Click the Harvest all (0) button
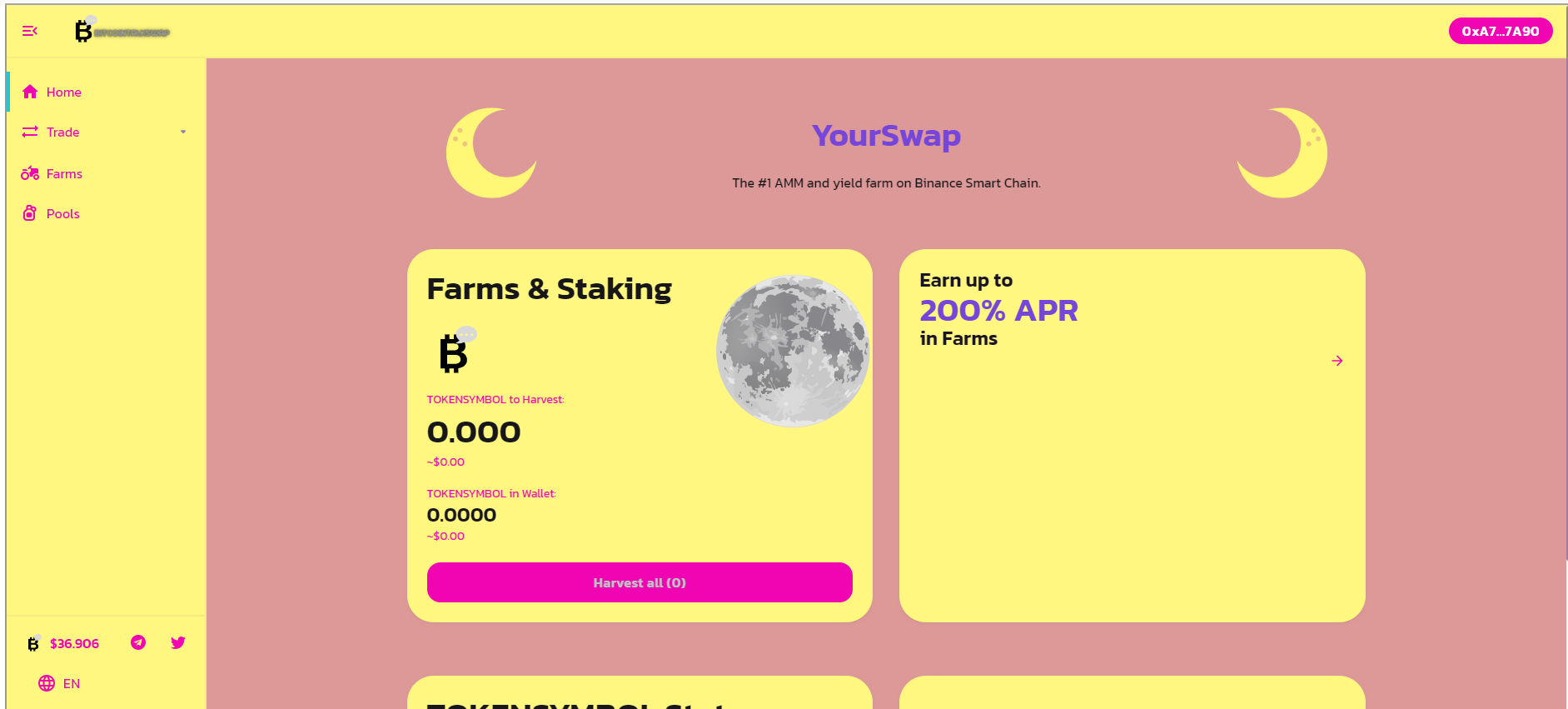Viewport: 1568px width, 709px height. click(640, 582)
